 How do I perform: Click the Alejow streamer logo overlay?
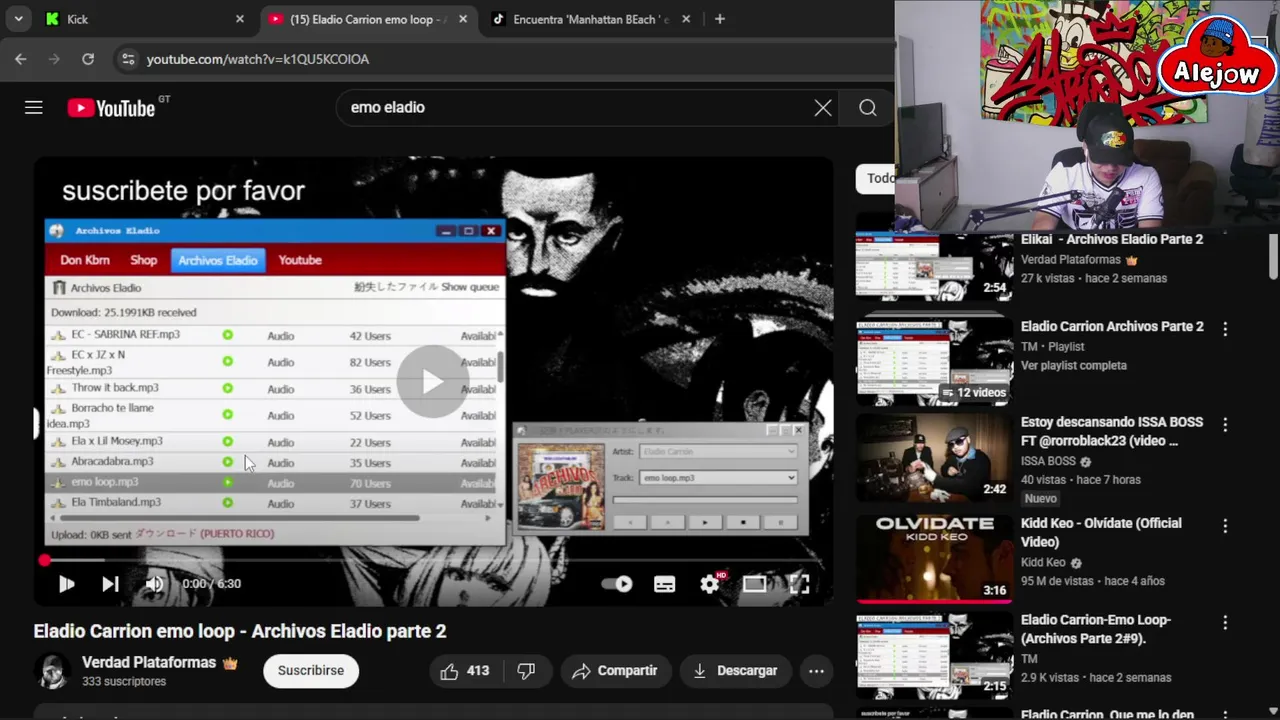(1217, 58)
